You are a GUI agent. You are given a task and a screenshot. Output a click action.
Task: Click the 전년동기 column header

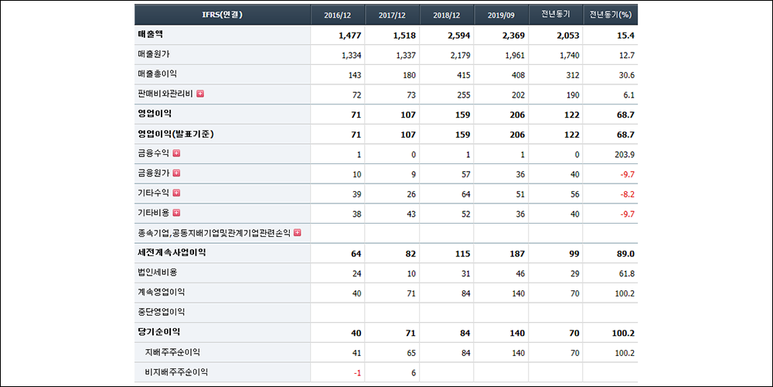556,15
